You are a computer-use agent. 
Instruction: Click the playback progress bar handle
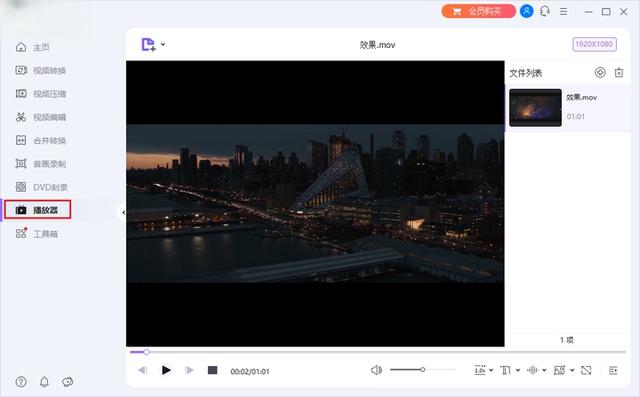(146, 352)
